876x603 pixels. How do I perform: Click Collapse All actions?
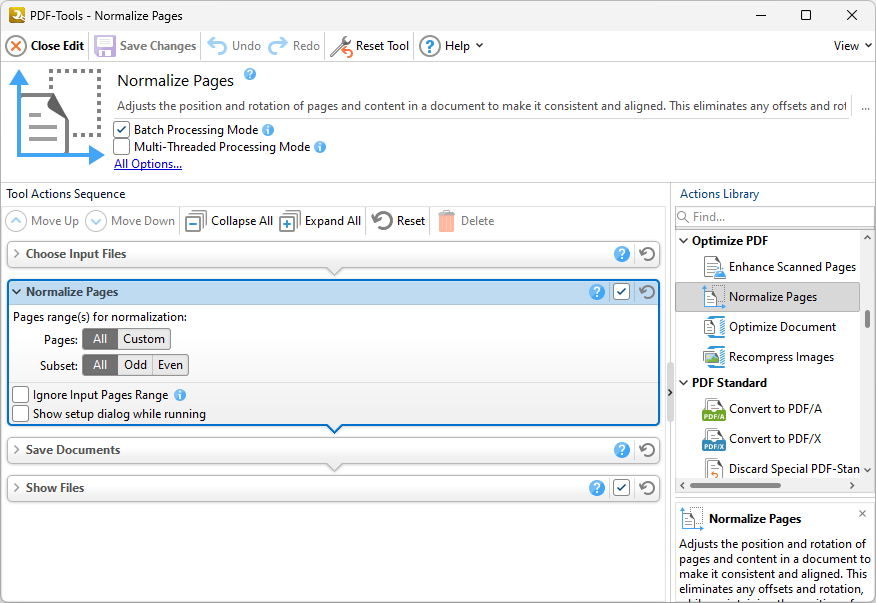point(230,221)
